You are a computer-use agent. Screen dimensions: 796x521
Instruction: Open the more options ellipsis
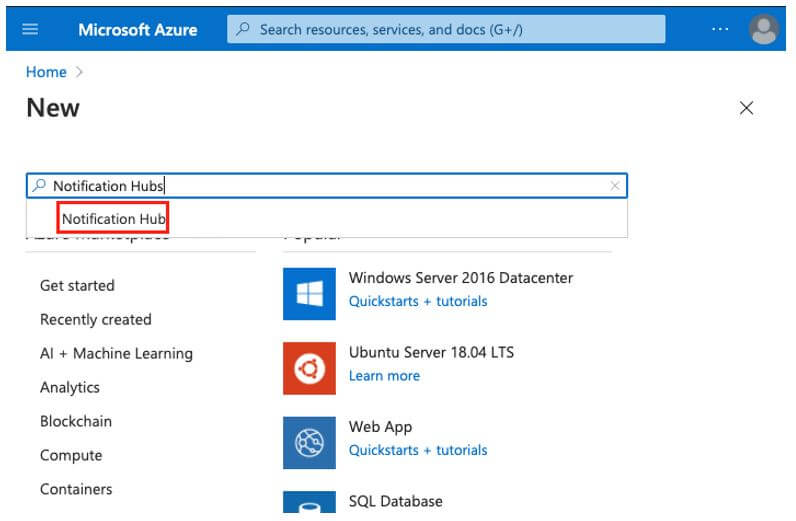(720, 29)
